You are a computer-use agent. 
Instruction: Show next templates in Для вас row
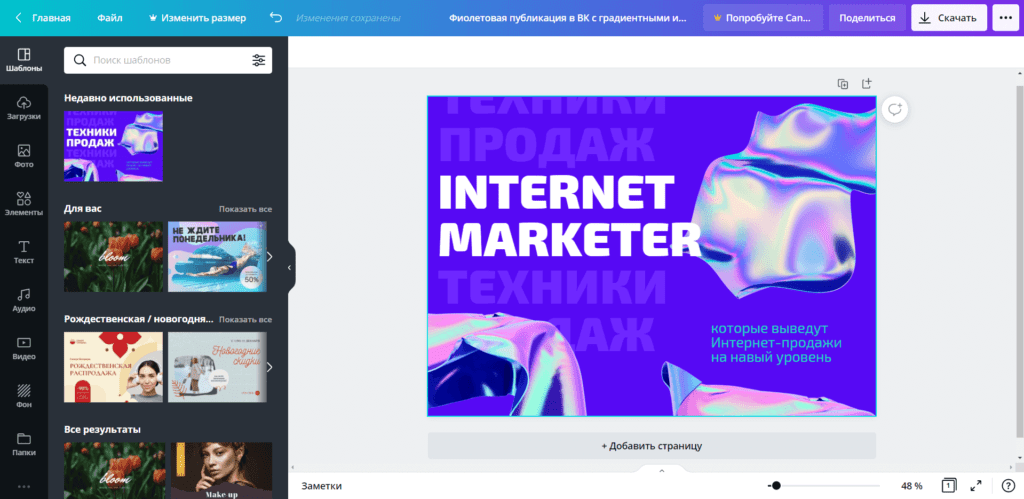pos(269,257)
